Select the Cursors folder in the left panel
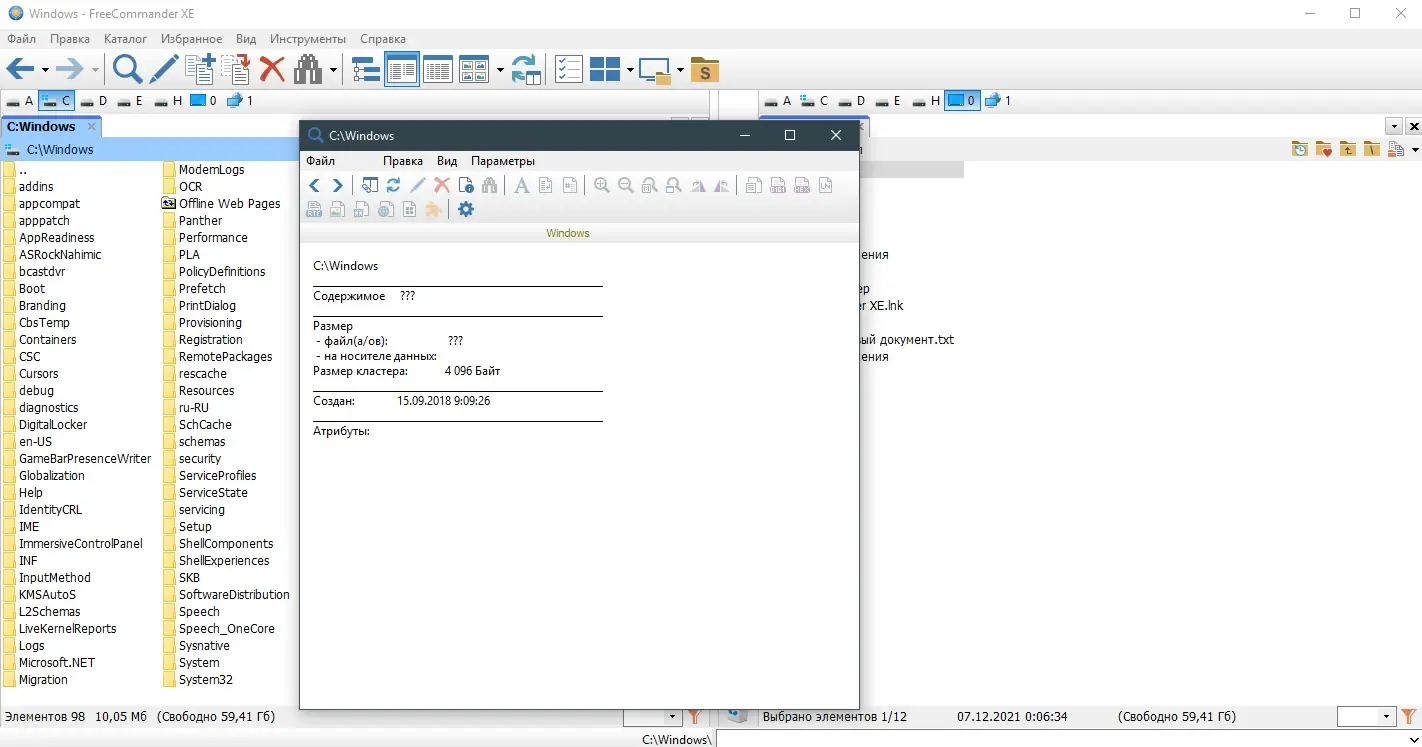This screenshot has width=1422, height=747. 31,374
